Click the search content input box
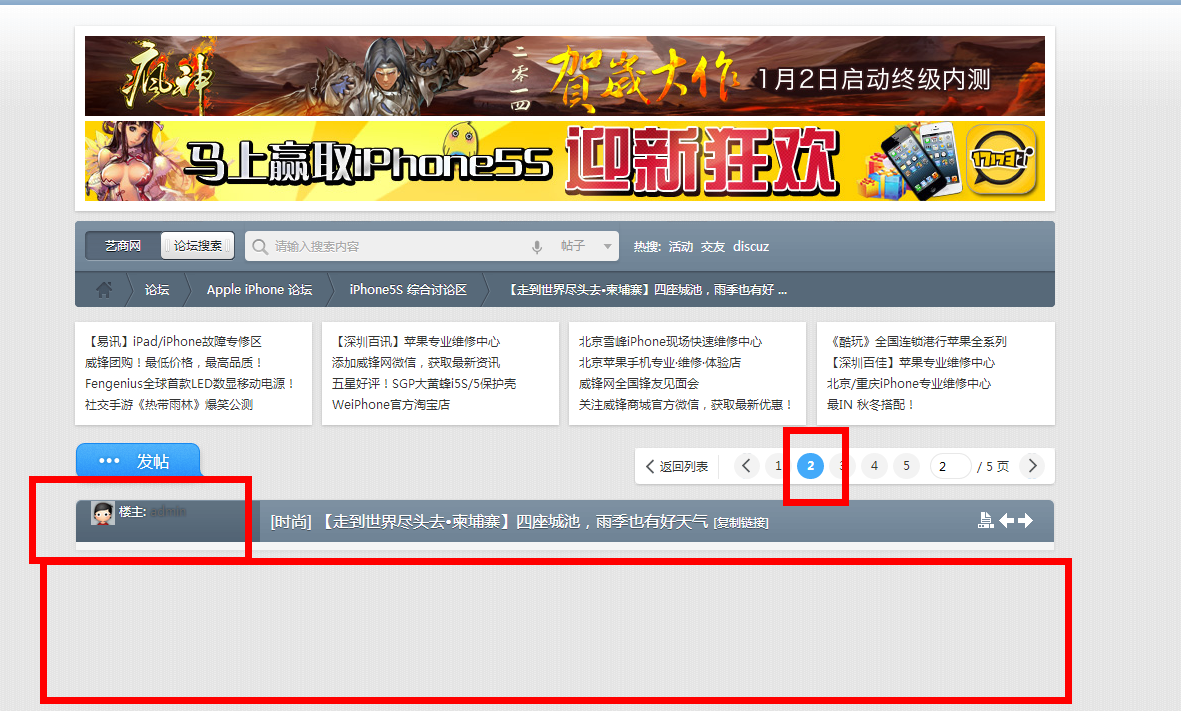 coord(398,246)
